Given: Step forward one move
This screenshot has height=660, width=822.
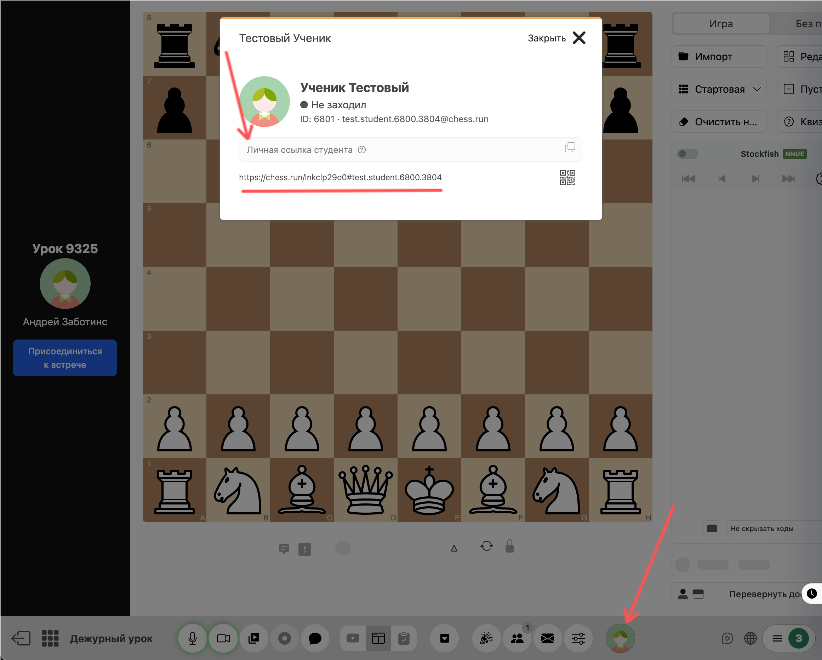Looking at the screenshot, I should pyautogui.click(x=755, y=179).
